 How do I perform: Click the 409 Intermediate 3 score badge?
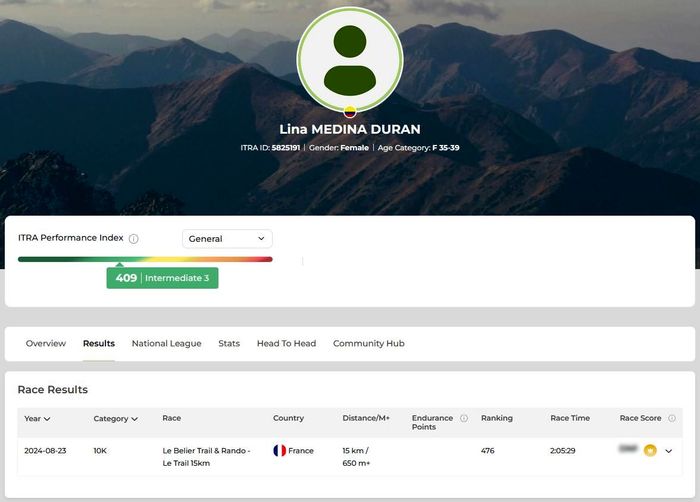tap(162, 278)
